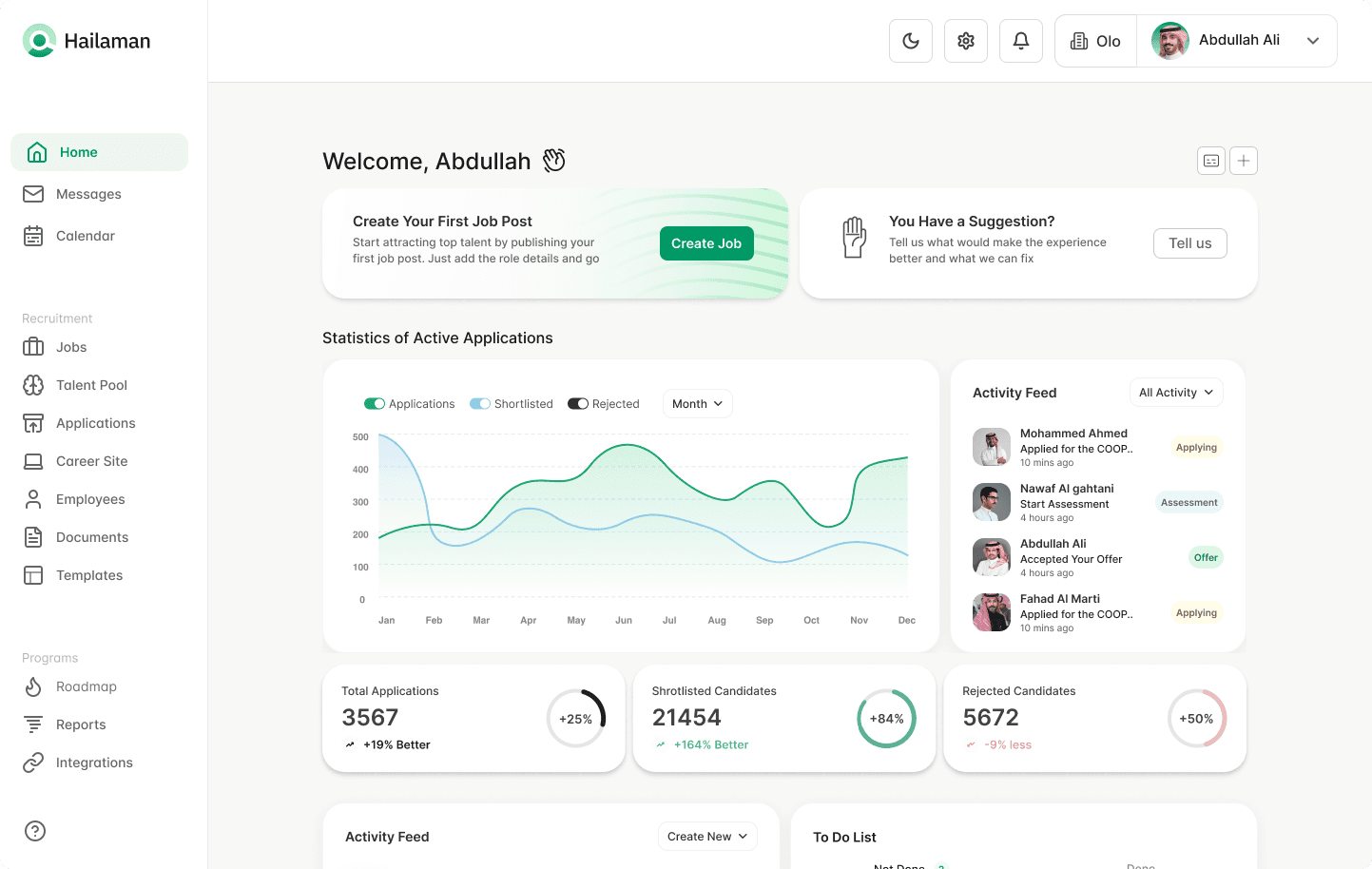Click the Total Applications value 3567
Image resolution: width=1372 pixels, height=869 pixels.
(370, 718)
